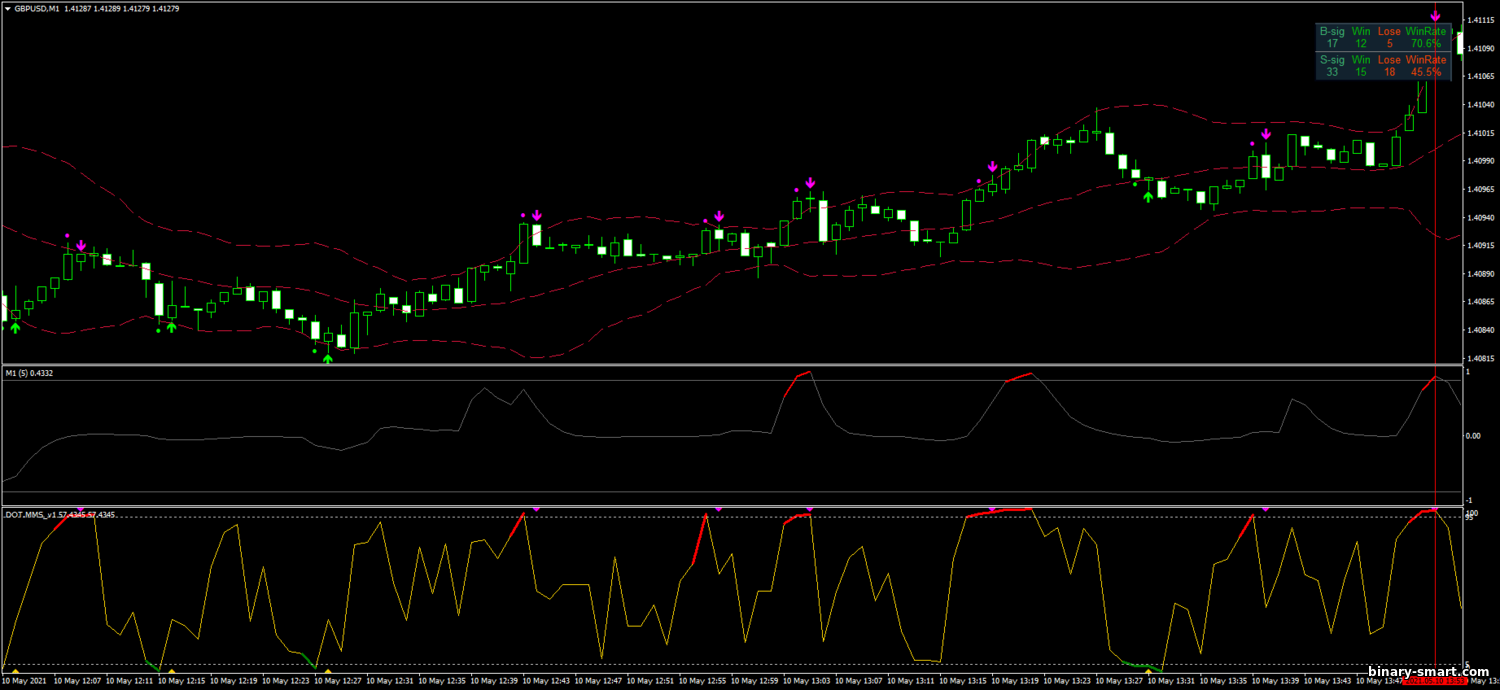
Task: Click the topmost magenta sell arrow on the red vertical line
Action: (x=1435, y=17)
